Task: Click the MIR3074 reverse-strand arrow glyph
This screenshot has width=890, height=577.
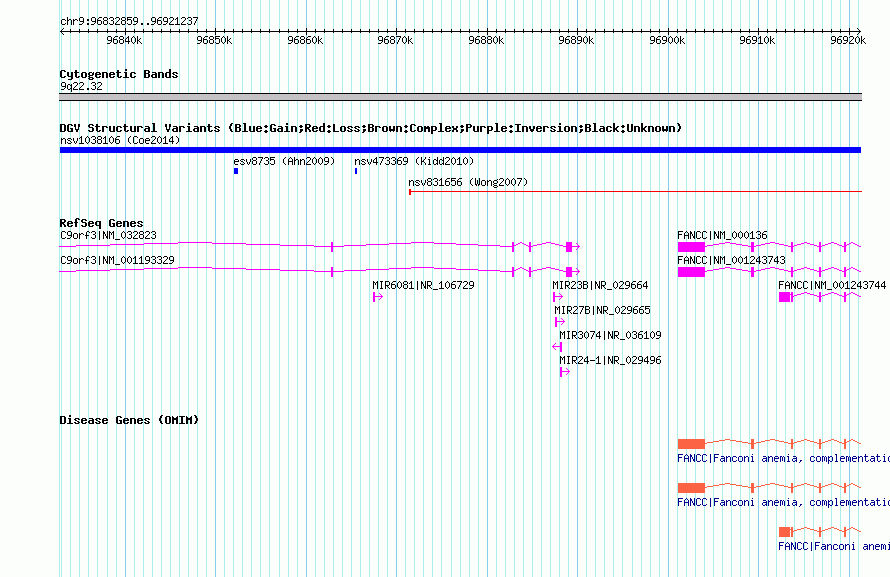Action: (557, 347)
